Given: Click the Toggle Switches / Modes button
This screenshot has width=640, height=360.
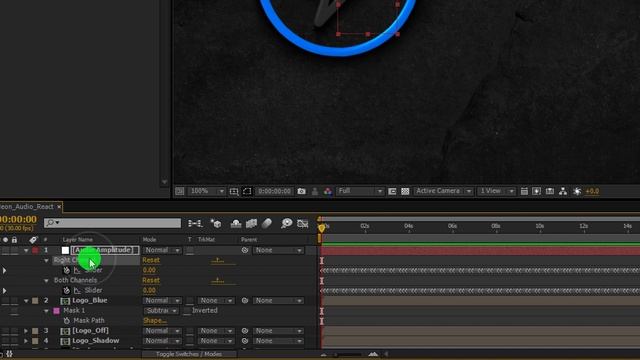Looking at the screenshot, I should [189, 354].
